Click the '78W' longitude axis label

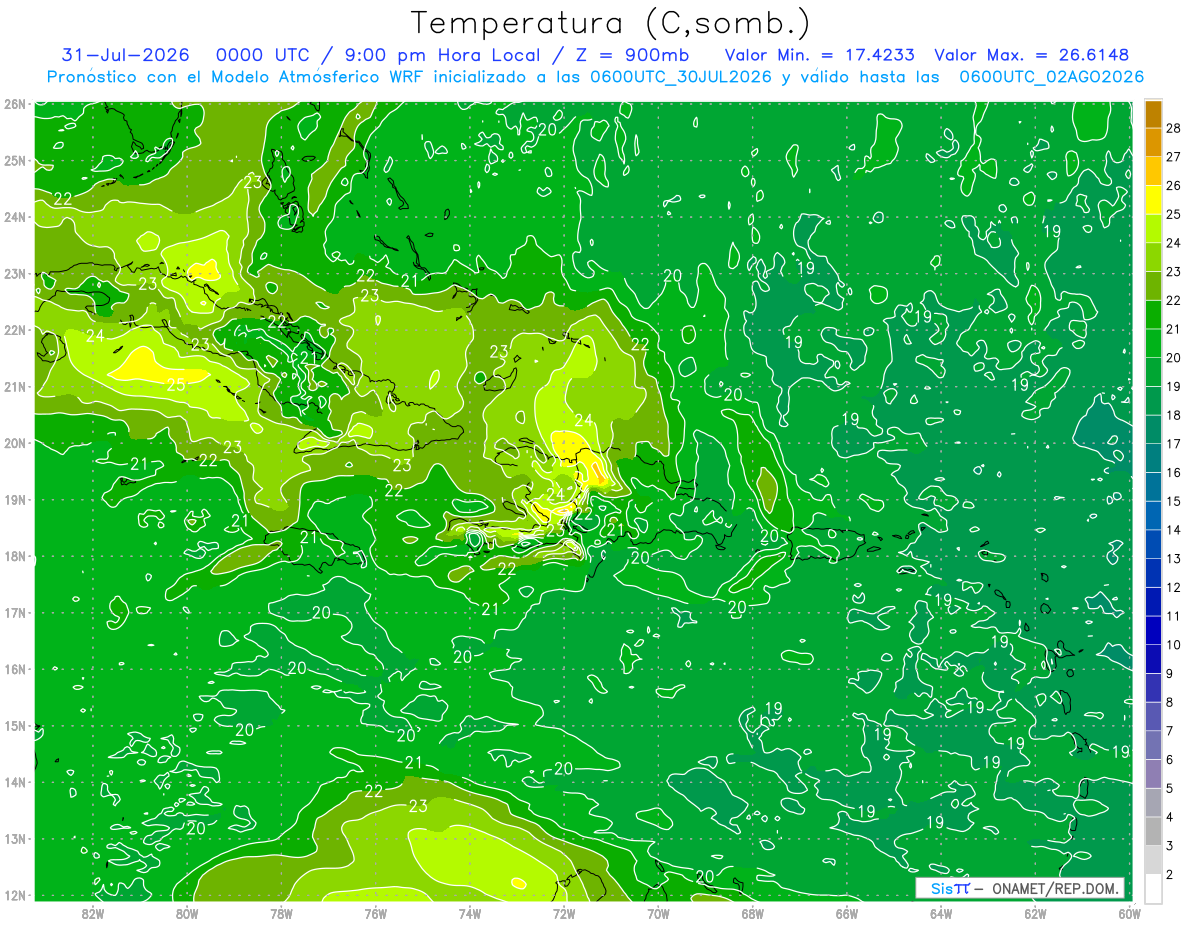(x=281, y=912)
